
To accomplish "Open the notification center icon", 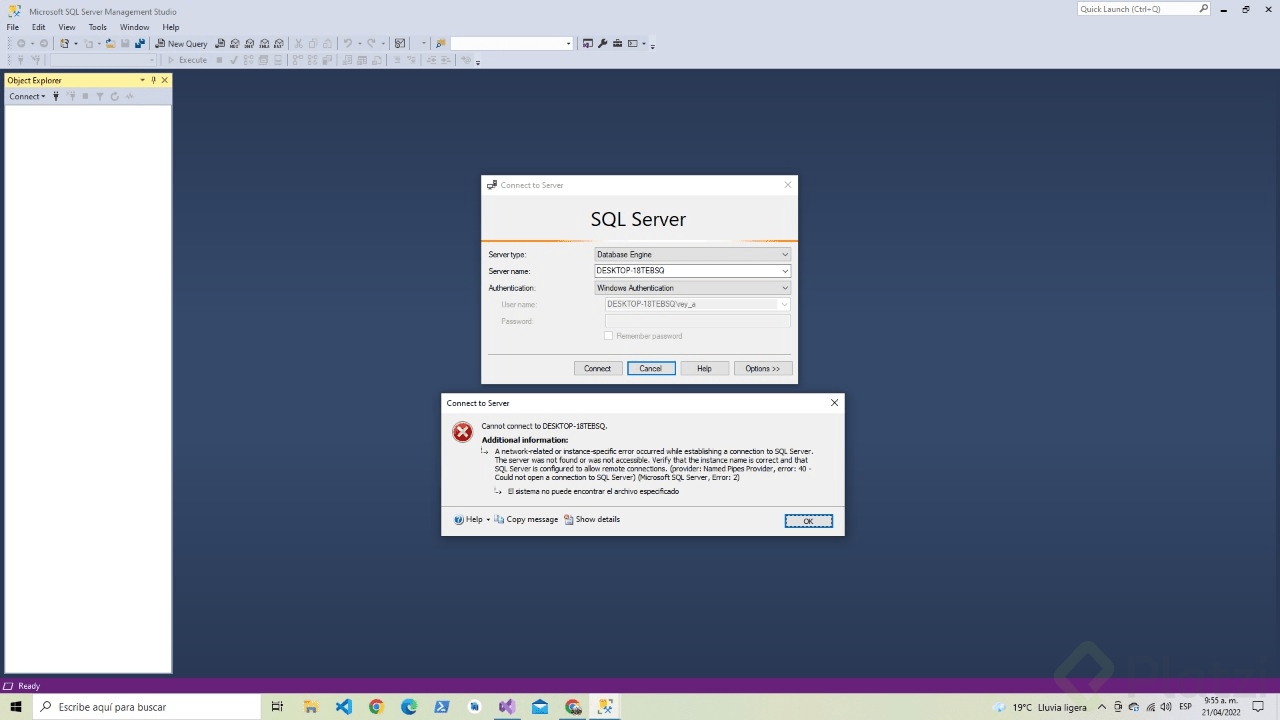I will (1259, 707).
